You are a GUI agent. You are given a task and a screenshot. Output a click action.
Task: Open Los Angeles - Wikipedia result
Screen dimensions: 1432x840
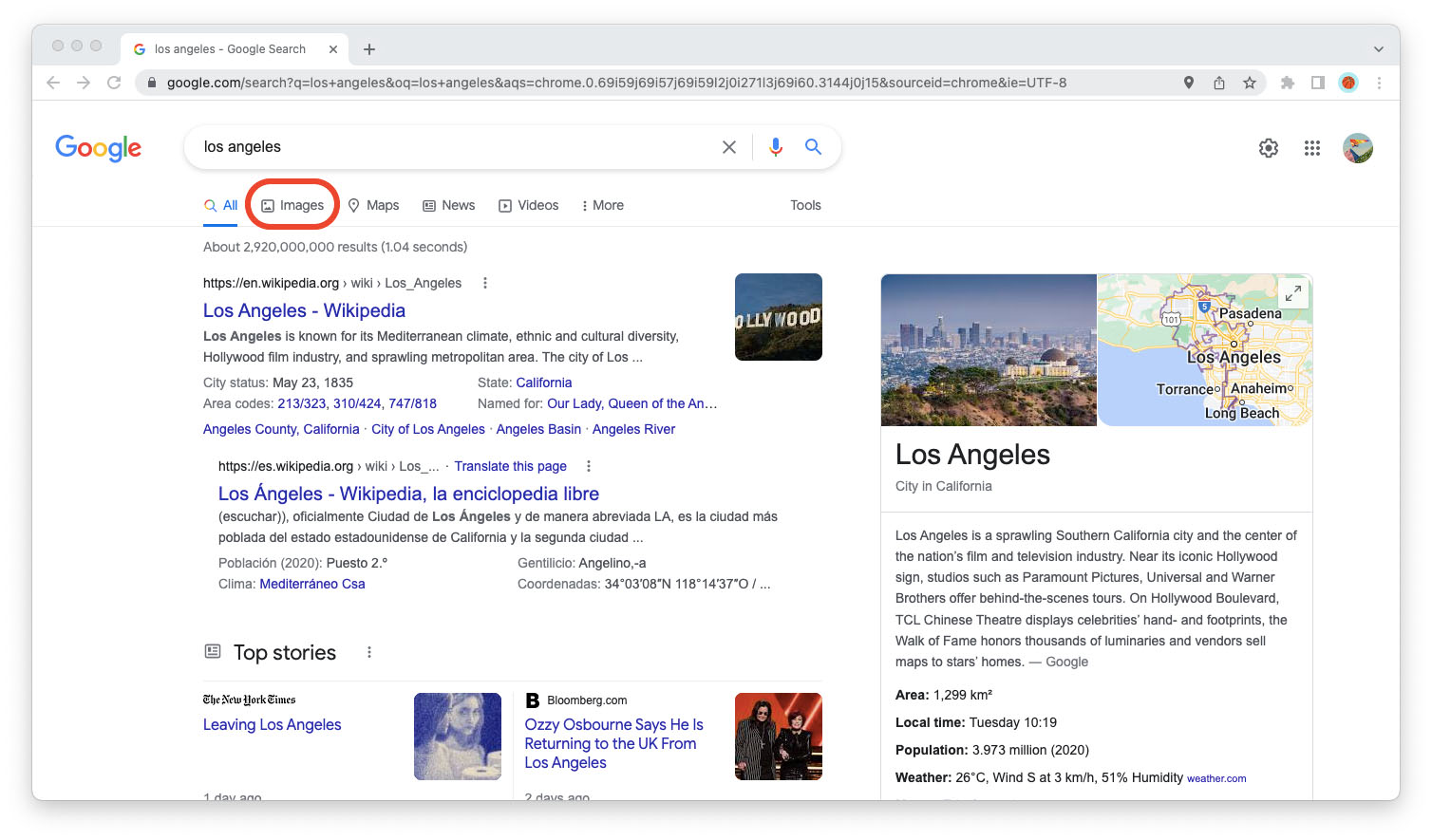[x=304, y=310]
